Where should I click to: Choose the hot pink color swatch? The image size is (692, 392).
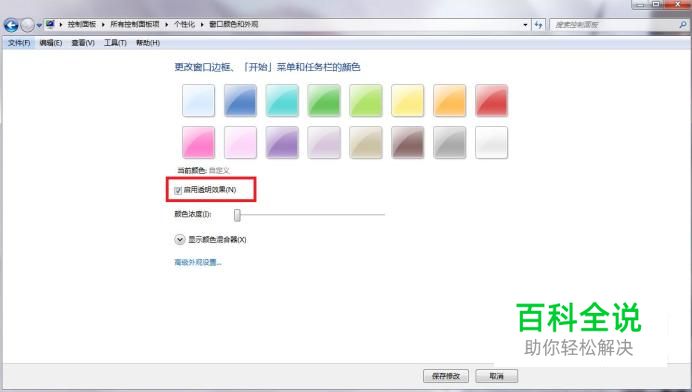click(x=199, y=142)
